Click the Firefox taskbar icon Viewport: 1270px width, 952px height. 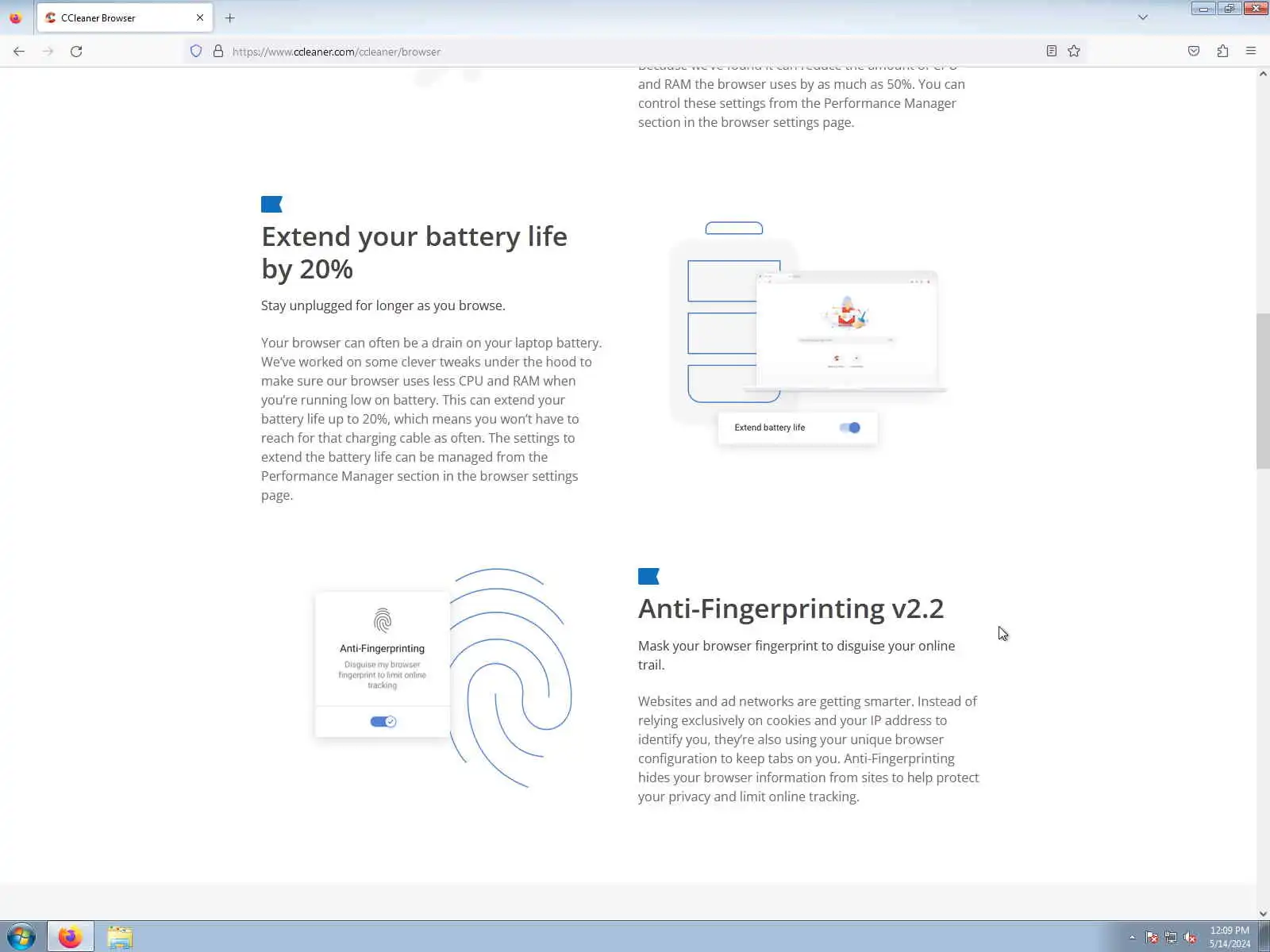(x=70, y=937)
